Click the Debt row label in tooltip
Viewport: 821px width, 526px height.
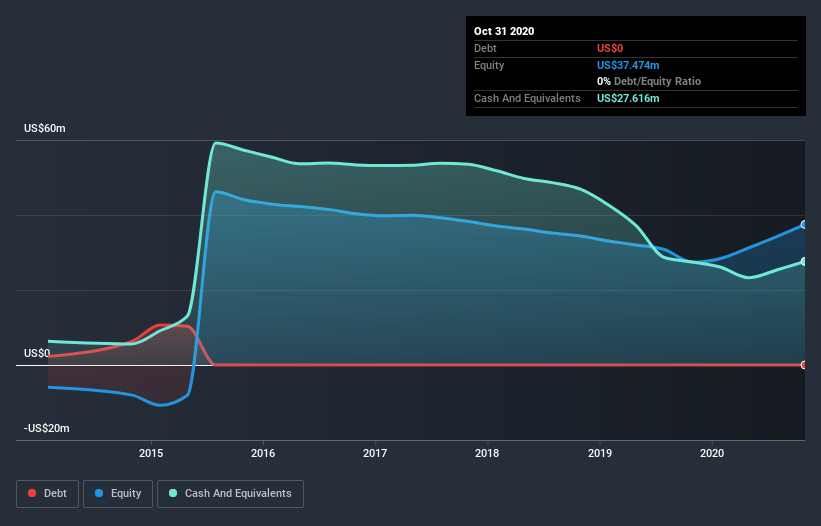click(485, 48)
